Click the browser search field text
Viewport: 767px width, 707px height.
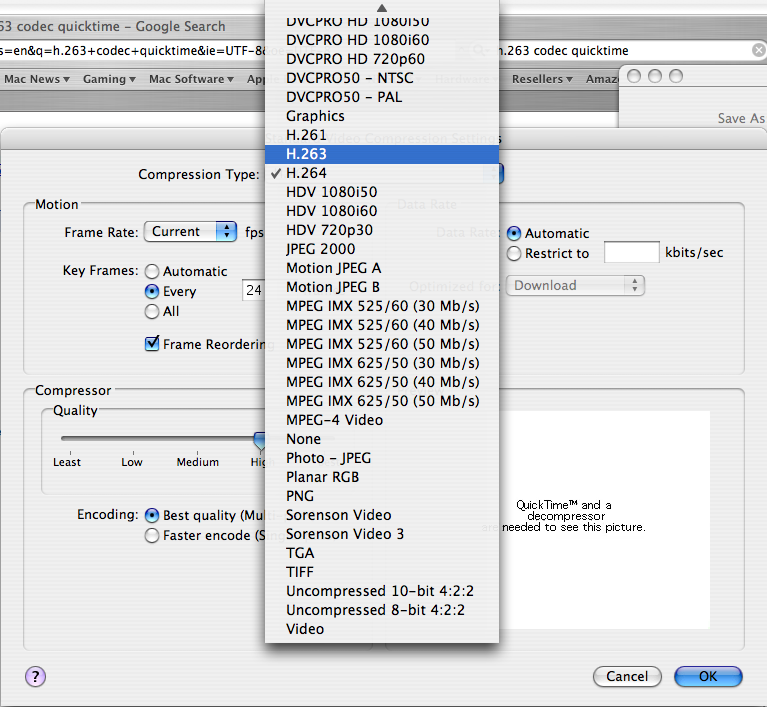[x=564, y=50]
